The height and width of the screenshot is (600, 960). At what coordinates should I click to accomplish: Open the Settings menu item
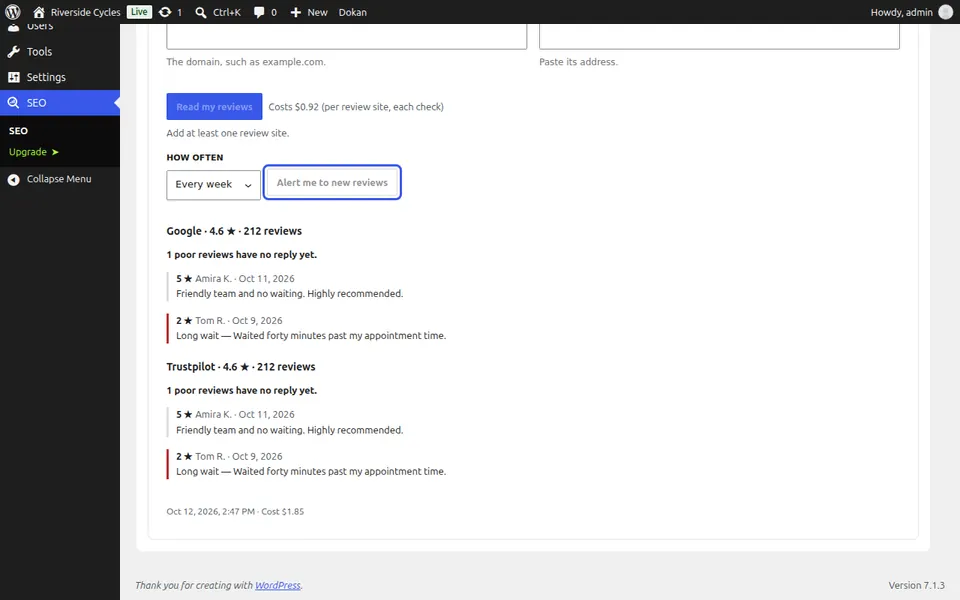click(x=60, y=77)
